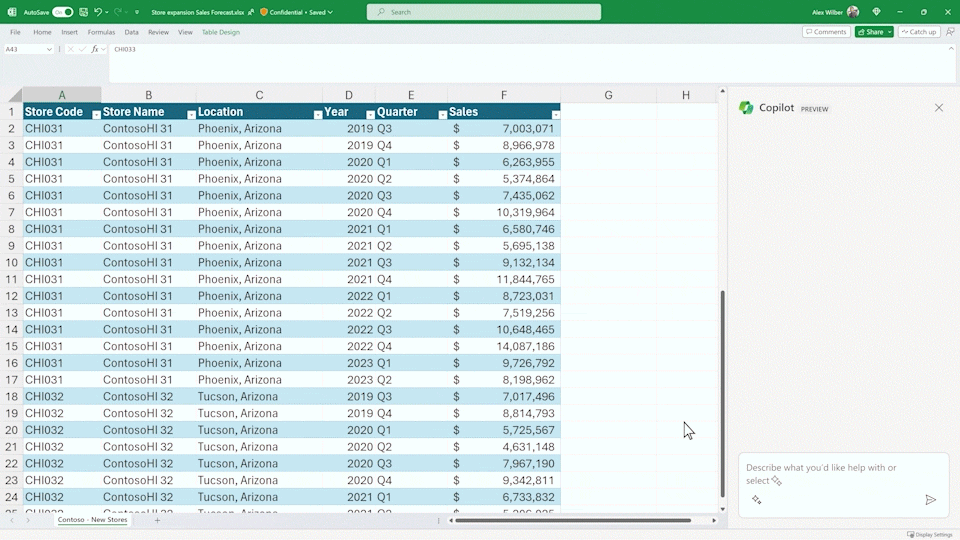Viewport: 960px width, 540px height.
Task: Expand the Sales column filter dropdown
Action: (555, 115)
